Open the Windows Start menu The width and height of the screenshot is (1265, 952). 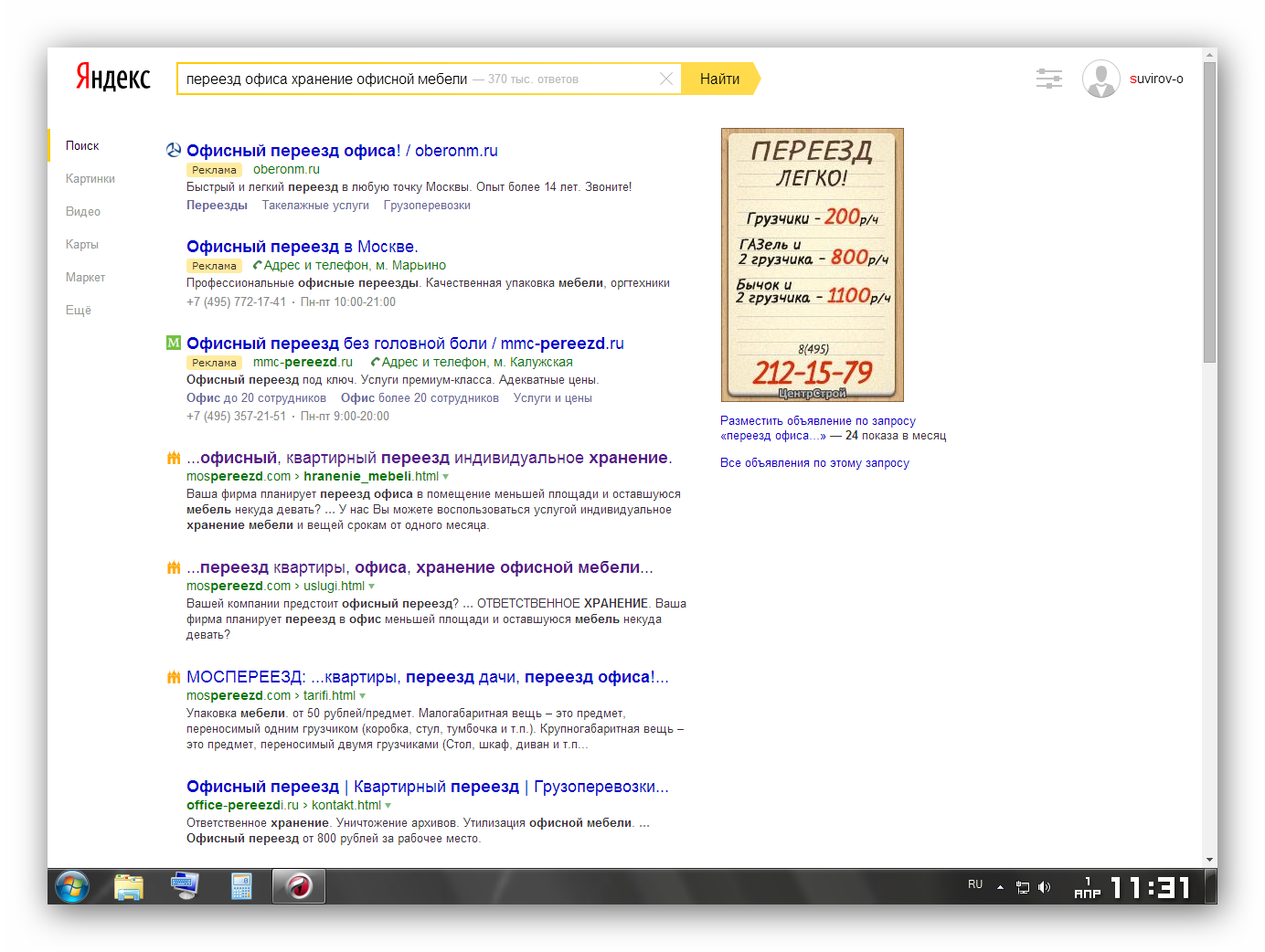click(x=72, y=886)
